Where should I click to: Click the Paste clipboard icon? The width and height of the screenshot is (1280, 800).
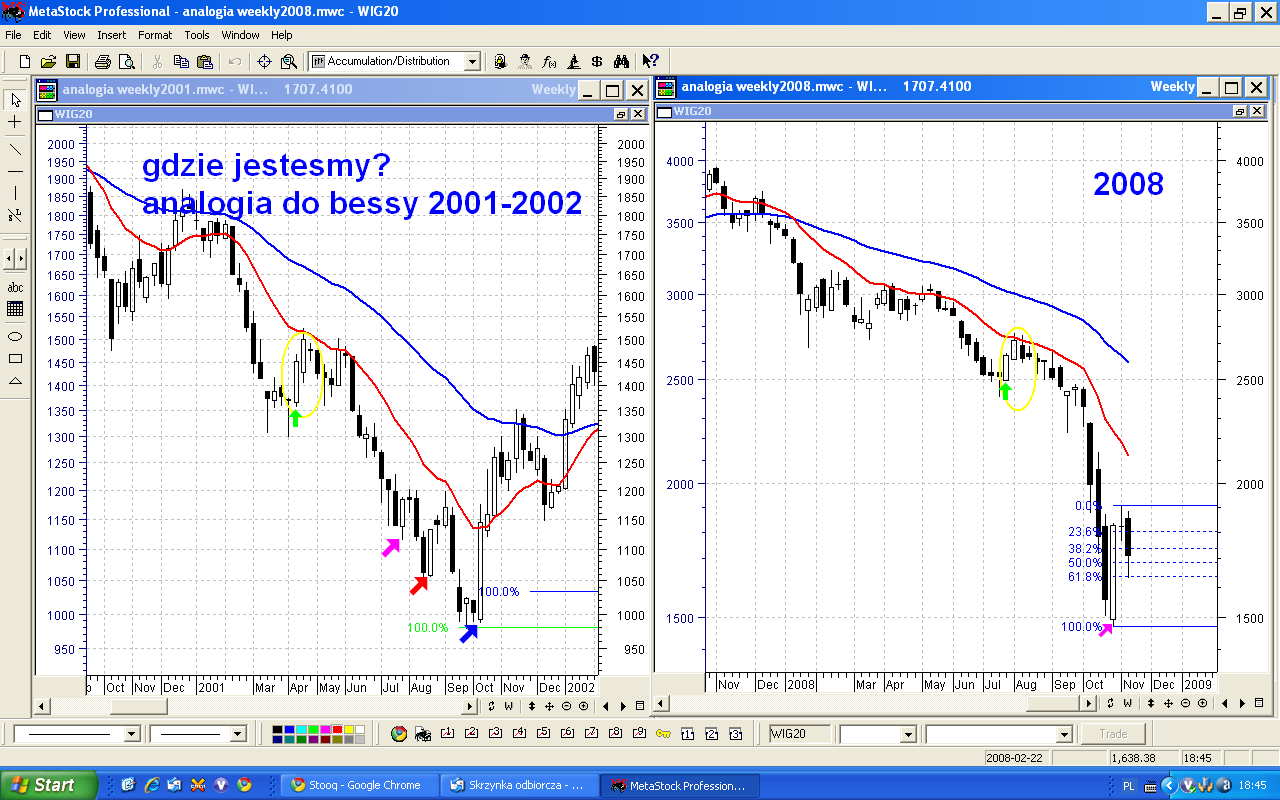click(x=205, y=62)
